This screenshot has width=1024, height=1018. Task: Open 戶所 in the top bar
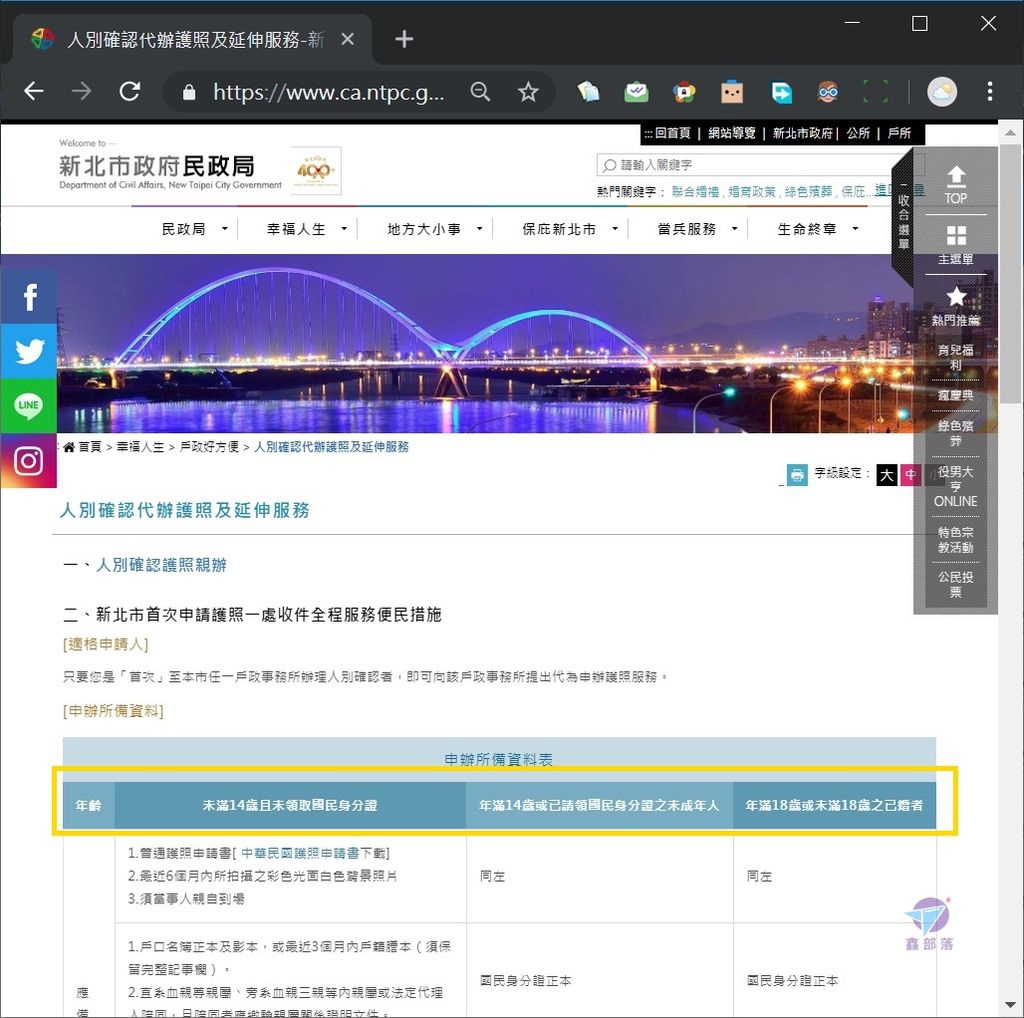point(899,133)
